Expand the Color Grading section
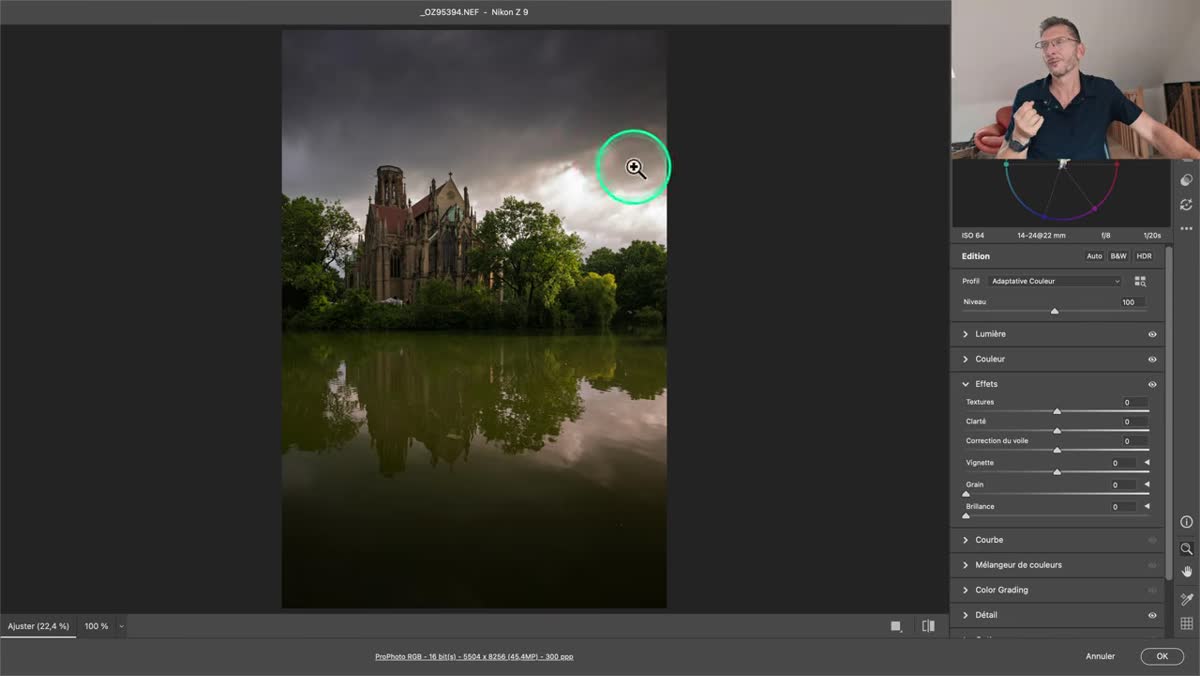Screen dimensions: 1200x676 [965, 590]
